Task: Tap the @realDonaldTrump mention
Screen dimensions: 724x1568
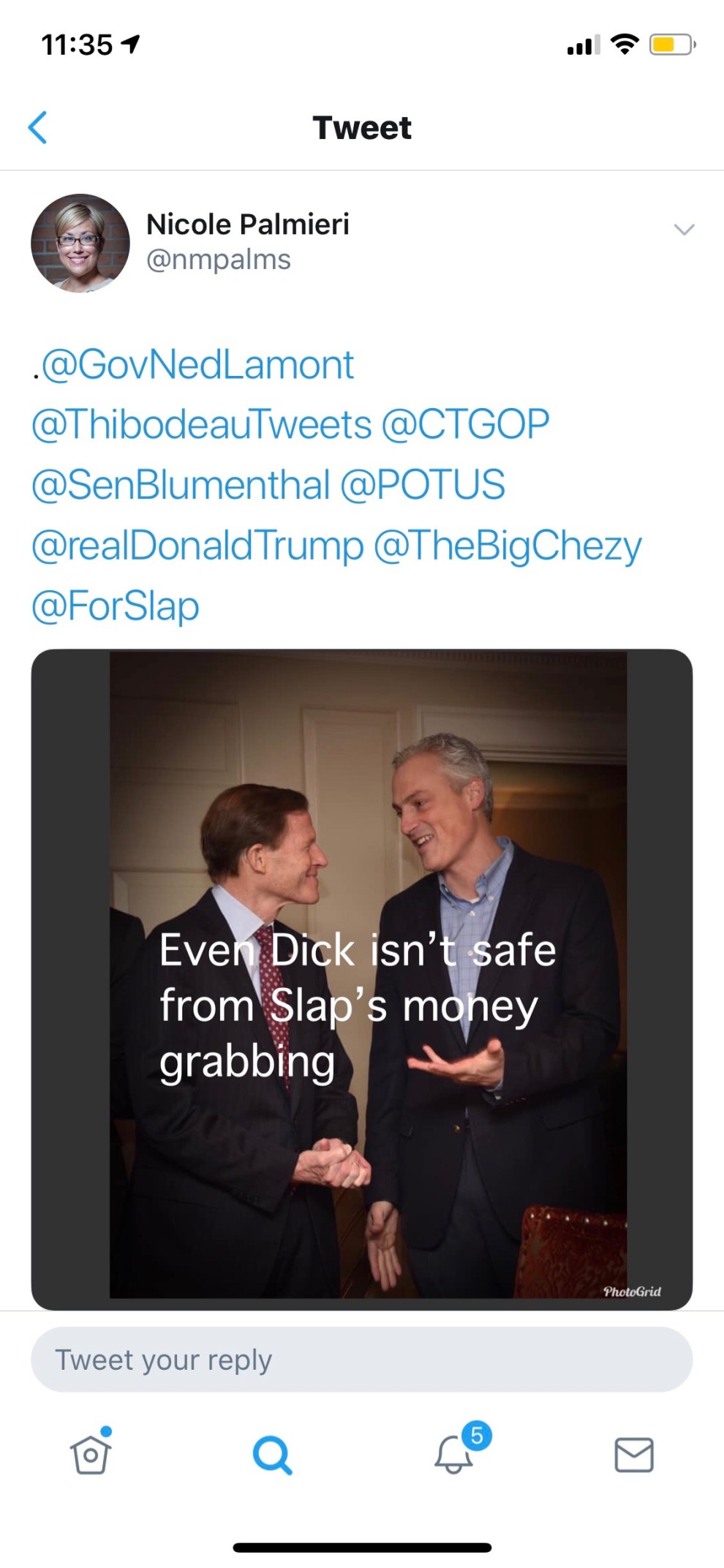Action: pyautogui.click(x=197, y=546)
